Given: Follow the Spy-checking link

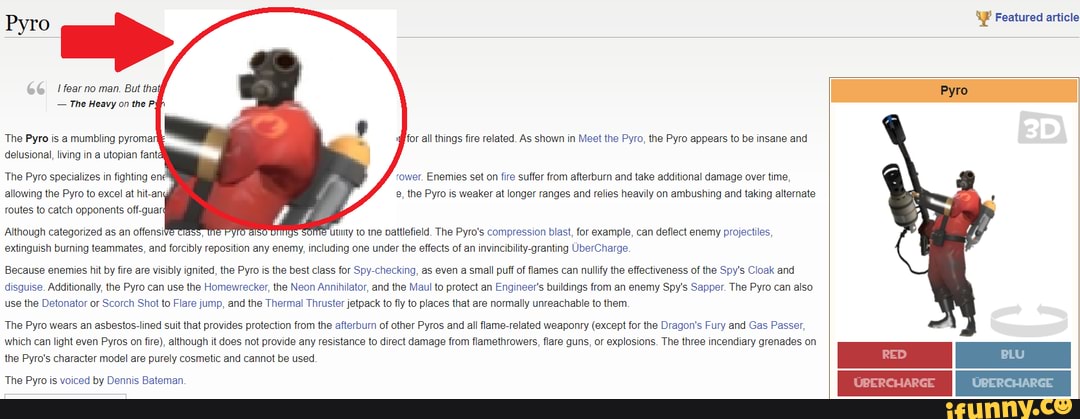Looking at the screenshot, I should pyautogui.click(x=384, y=270).
